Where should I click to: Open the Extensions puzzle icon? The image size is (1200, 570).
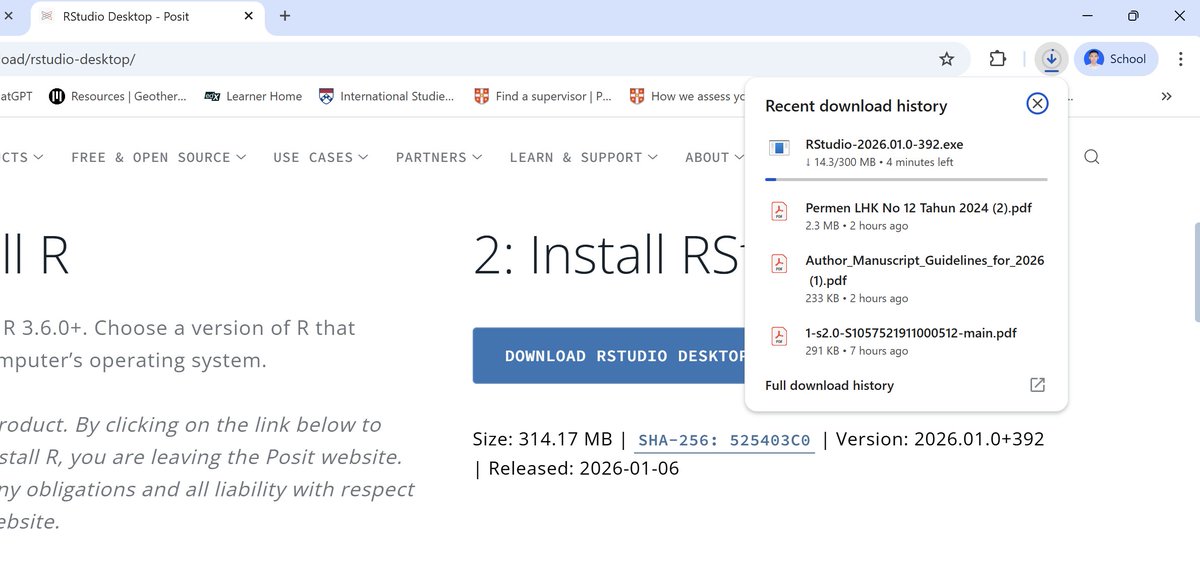997,59
